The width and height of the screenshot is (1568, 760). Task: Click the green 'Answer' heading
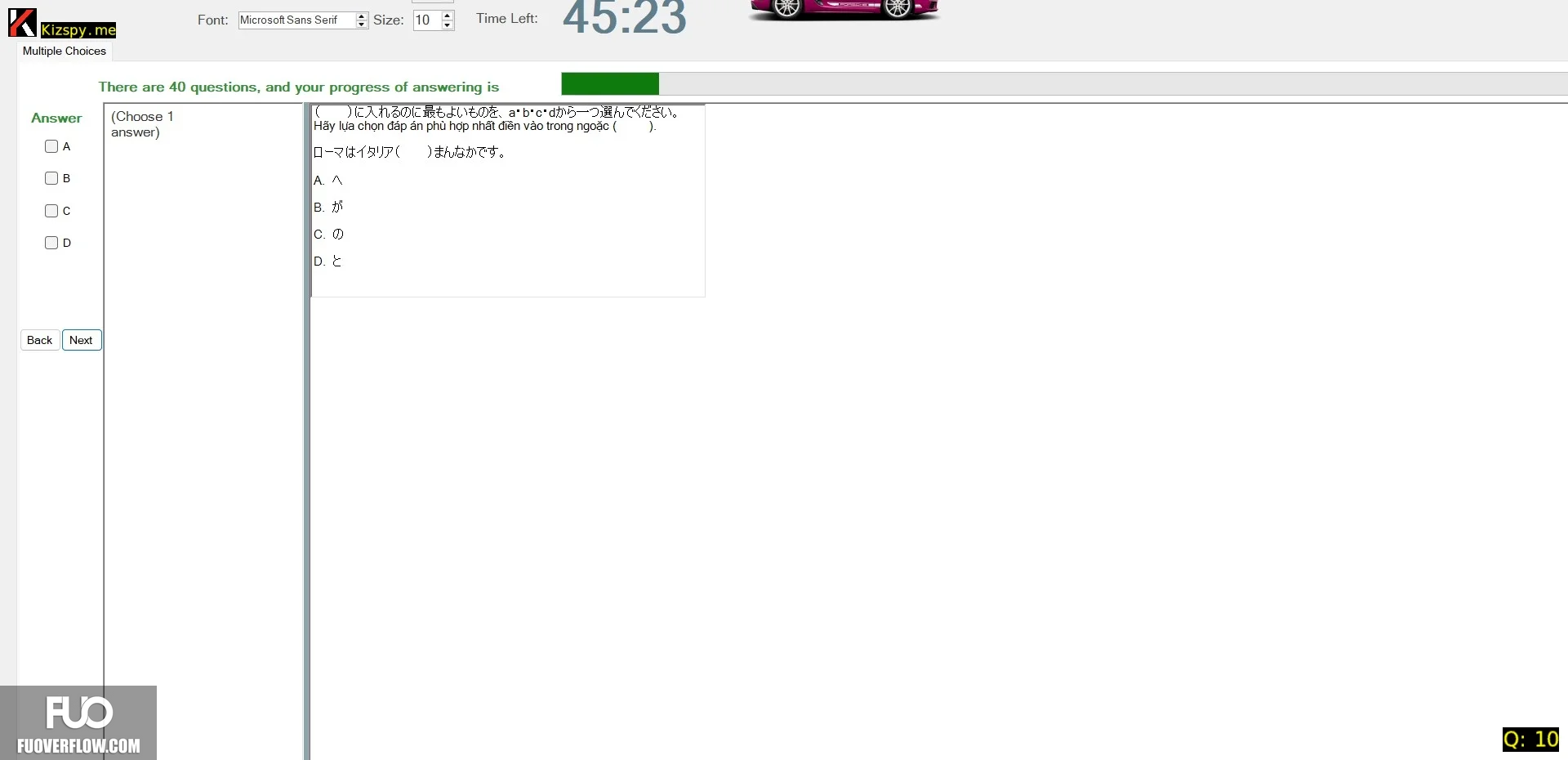(56, 118)
